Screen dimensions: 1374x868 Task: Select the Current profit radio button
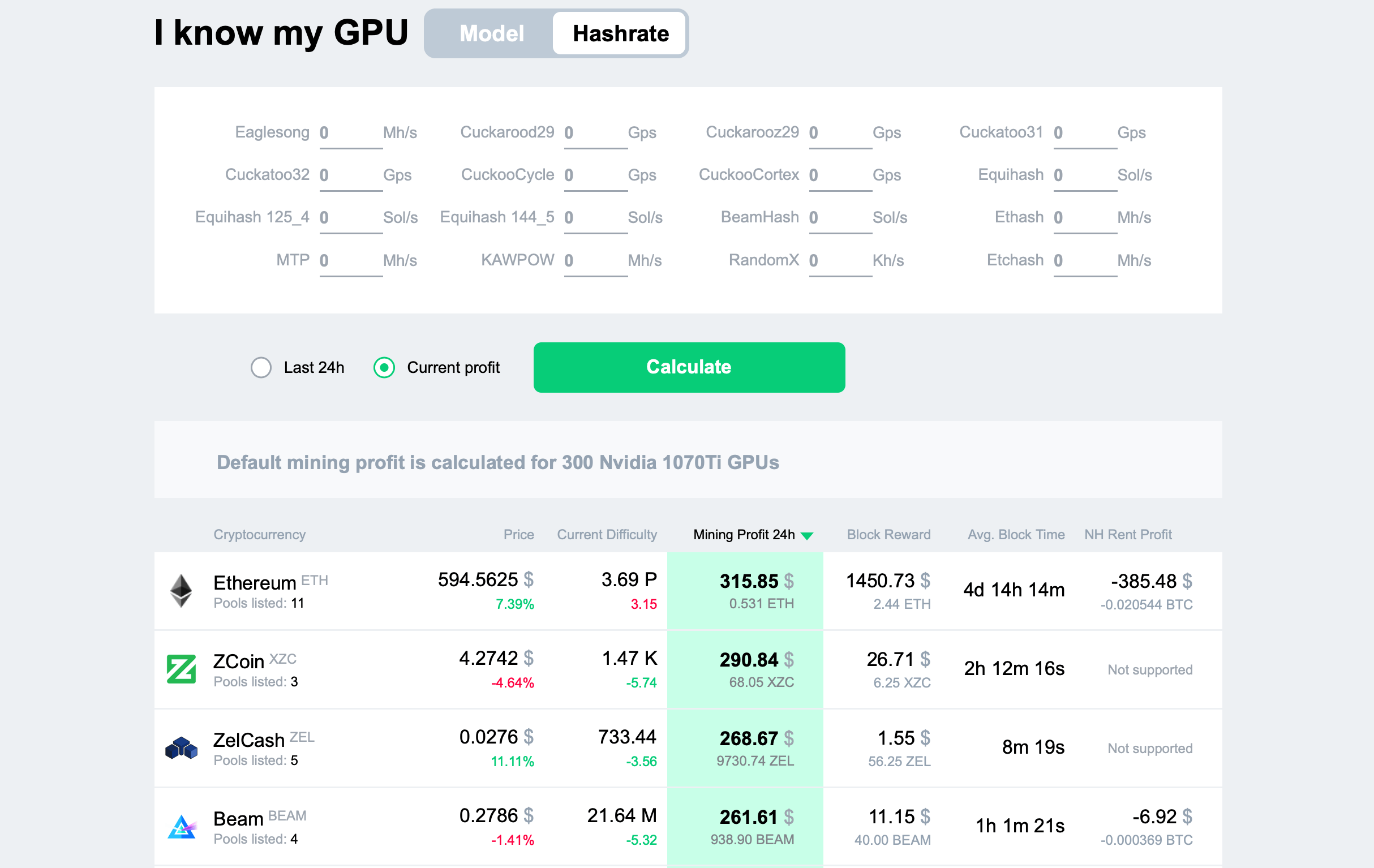tap(384, 368)
